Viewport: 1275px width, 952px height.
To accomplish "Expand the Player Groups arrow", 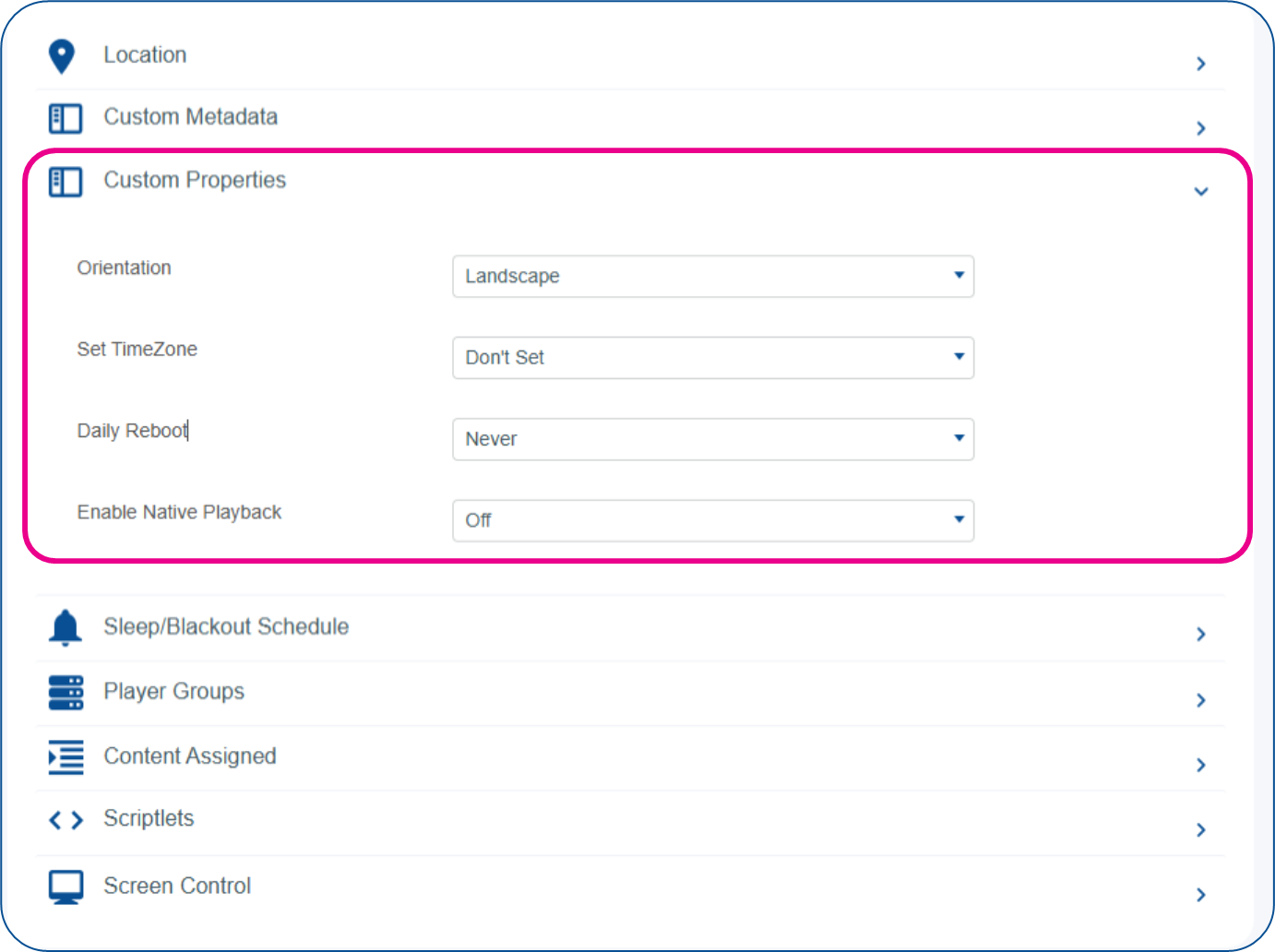I will point(1201,700).
